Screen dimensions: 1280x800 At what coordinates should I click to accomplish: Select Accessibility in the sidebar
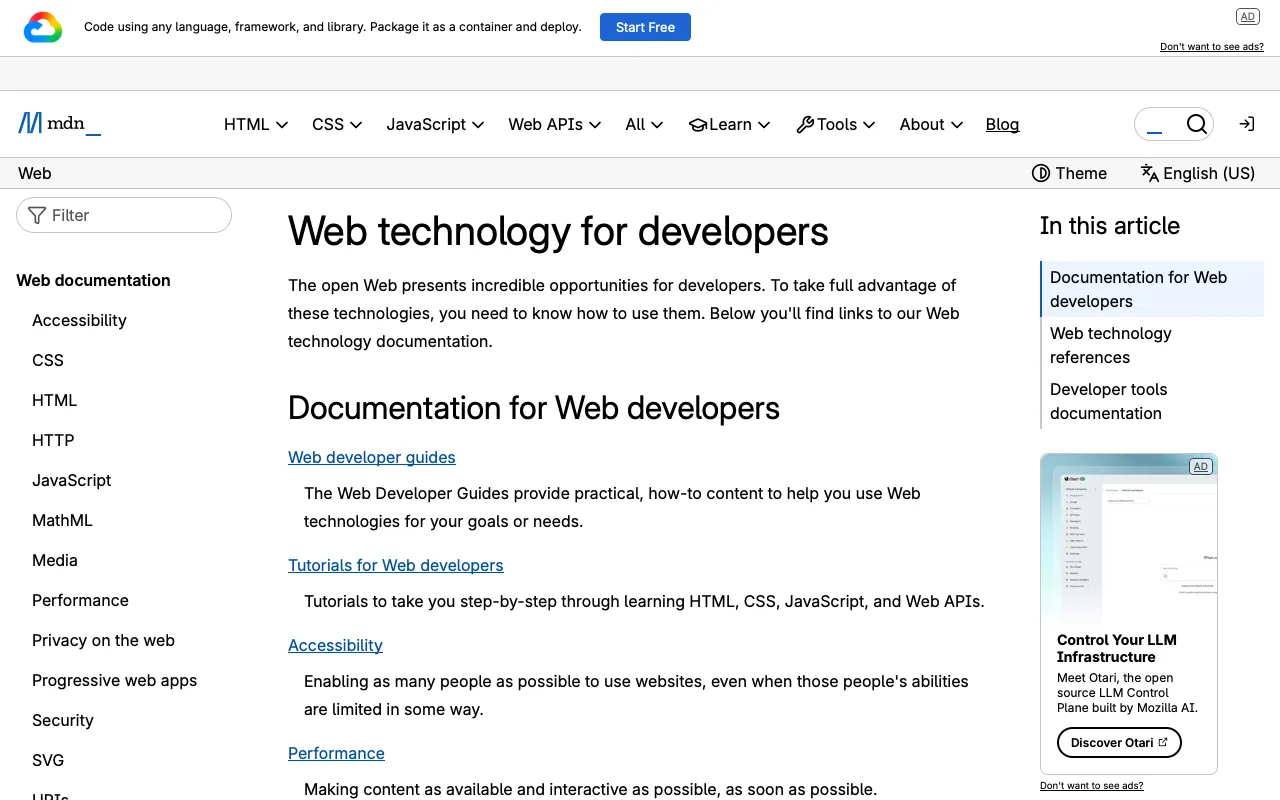tap(79, 320)
